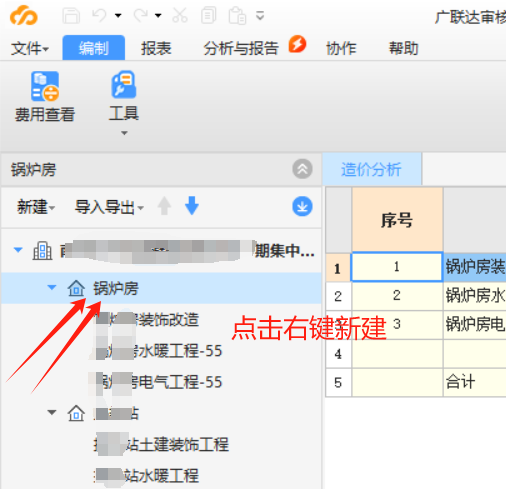Image resolution: width=506 pixels, height=489 pixels.
Task: Click the 锅炉房 panel title
Action: click(x=33, y=170)
